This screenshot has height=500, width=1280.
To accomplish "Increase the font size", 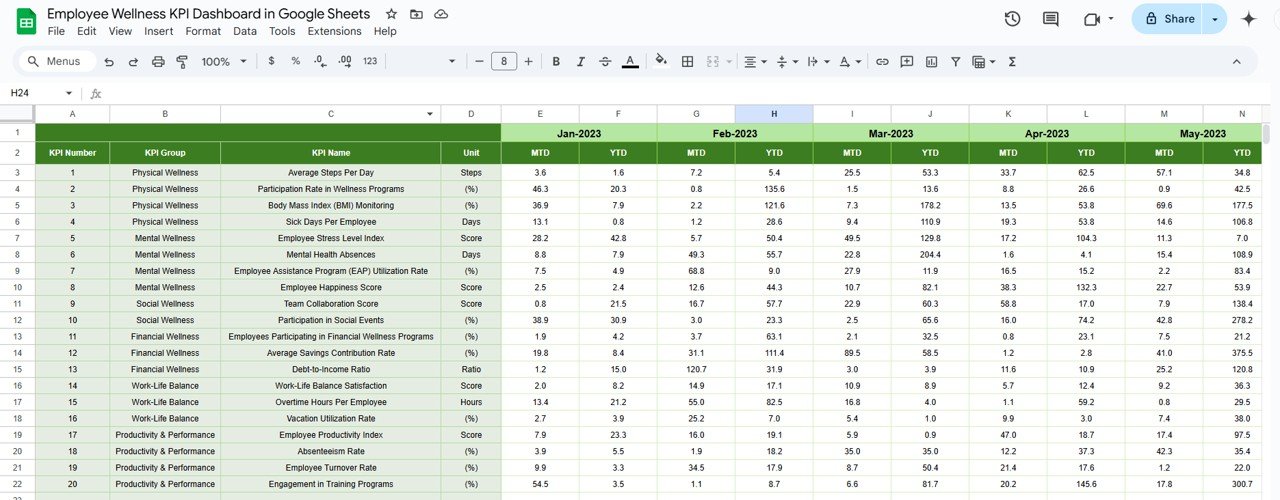I will (528, 62).
